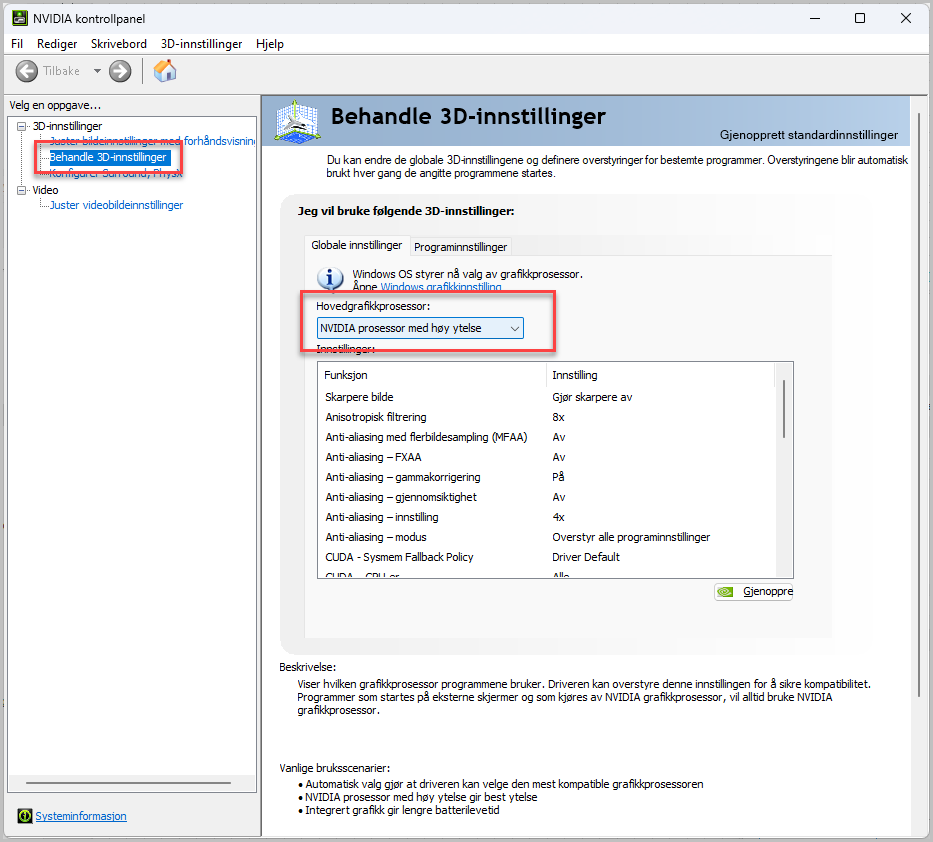This screenshot has height=842, width=933.
Task: Collapse the Video tree node
Action: (x=23, y=190)
